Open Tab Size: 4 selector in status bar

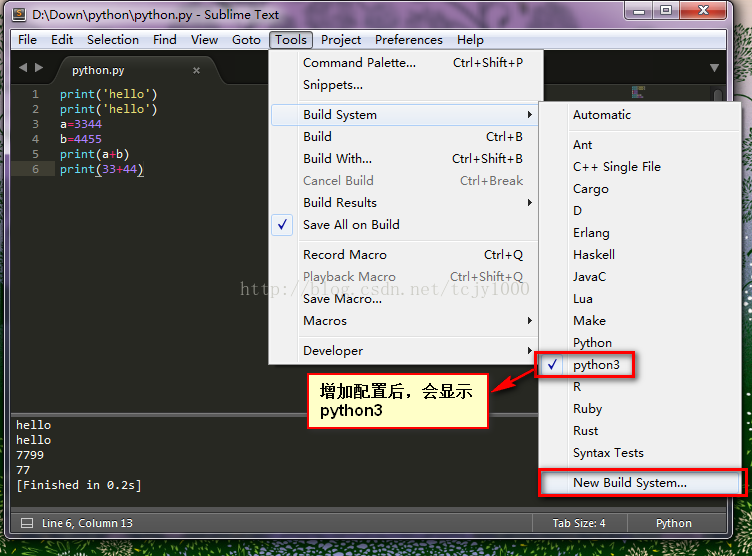coord(579,523)
